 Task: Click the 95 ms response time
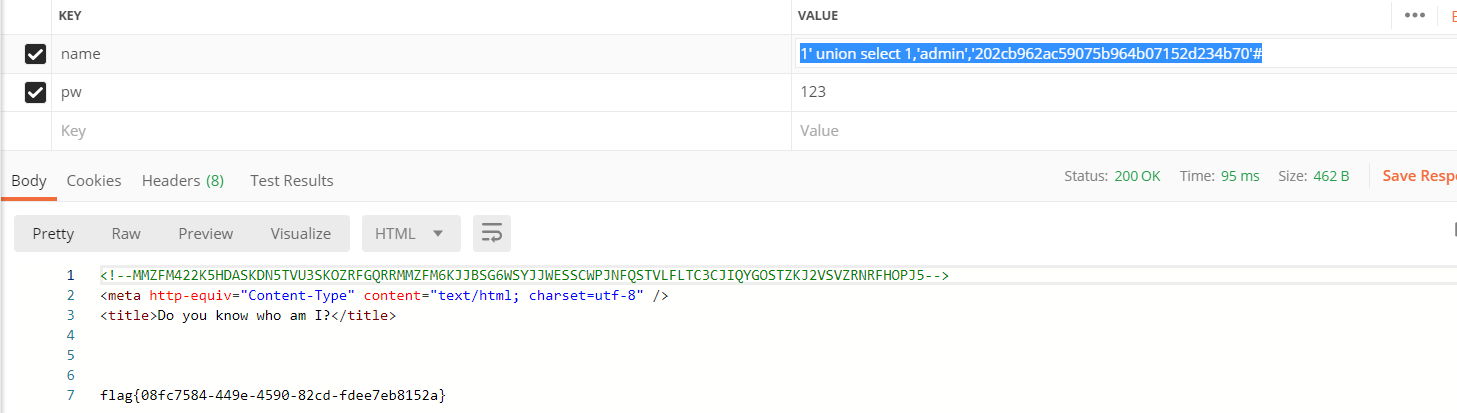1240,176
